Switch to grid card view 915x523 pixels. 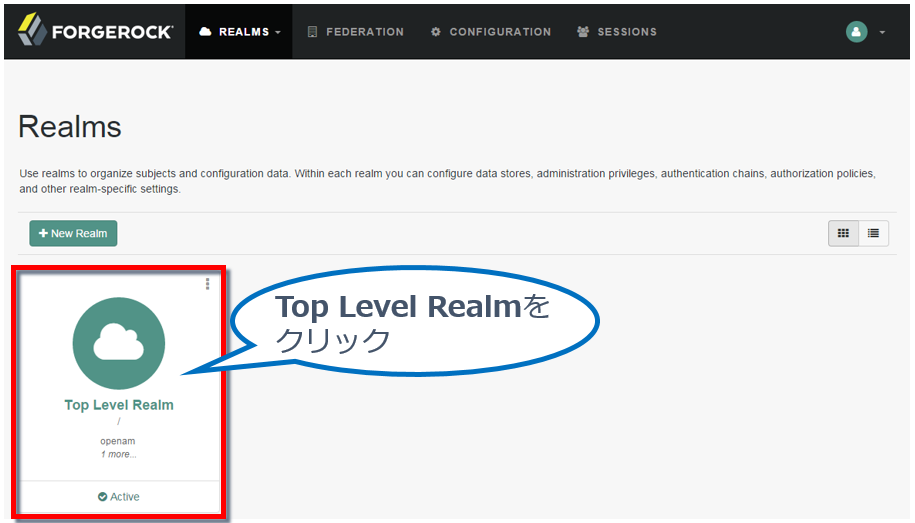coord(843,233)
